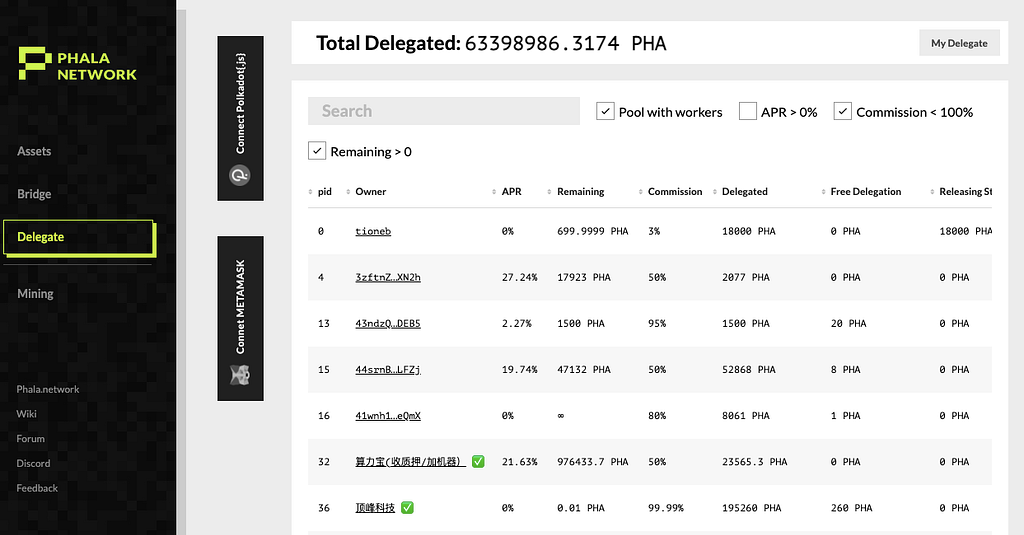
Task: Go to the Mining section
Action: tap(35, 293)
